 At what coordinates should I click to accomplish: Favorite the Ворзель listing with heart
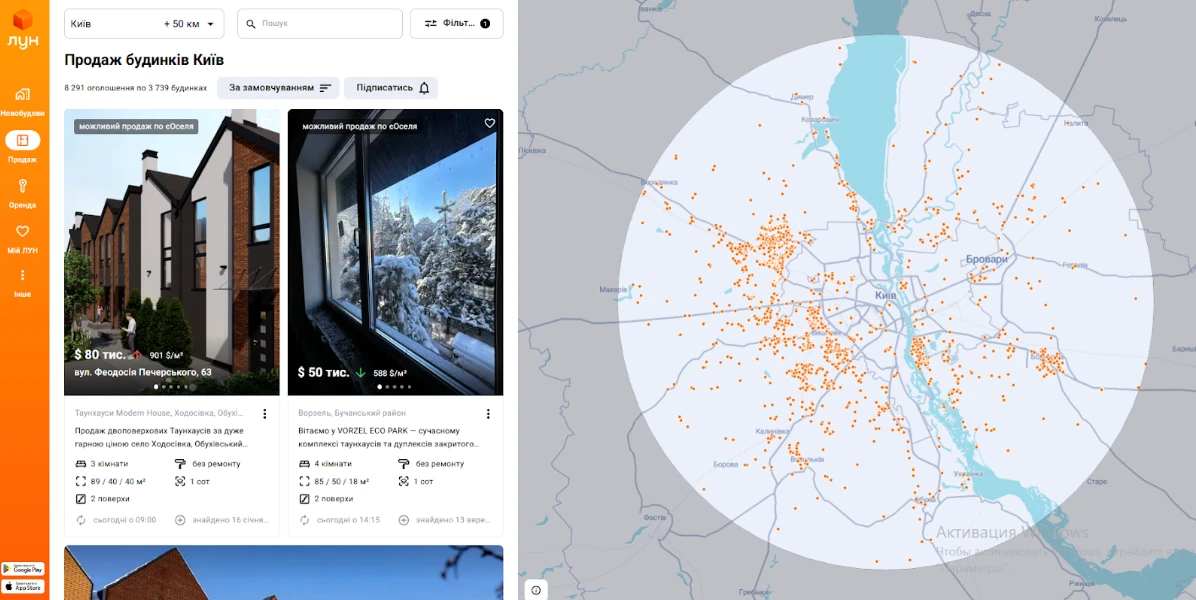pos(490,124)
